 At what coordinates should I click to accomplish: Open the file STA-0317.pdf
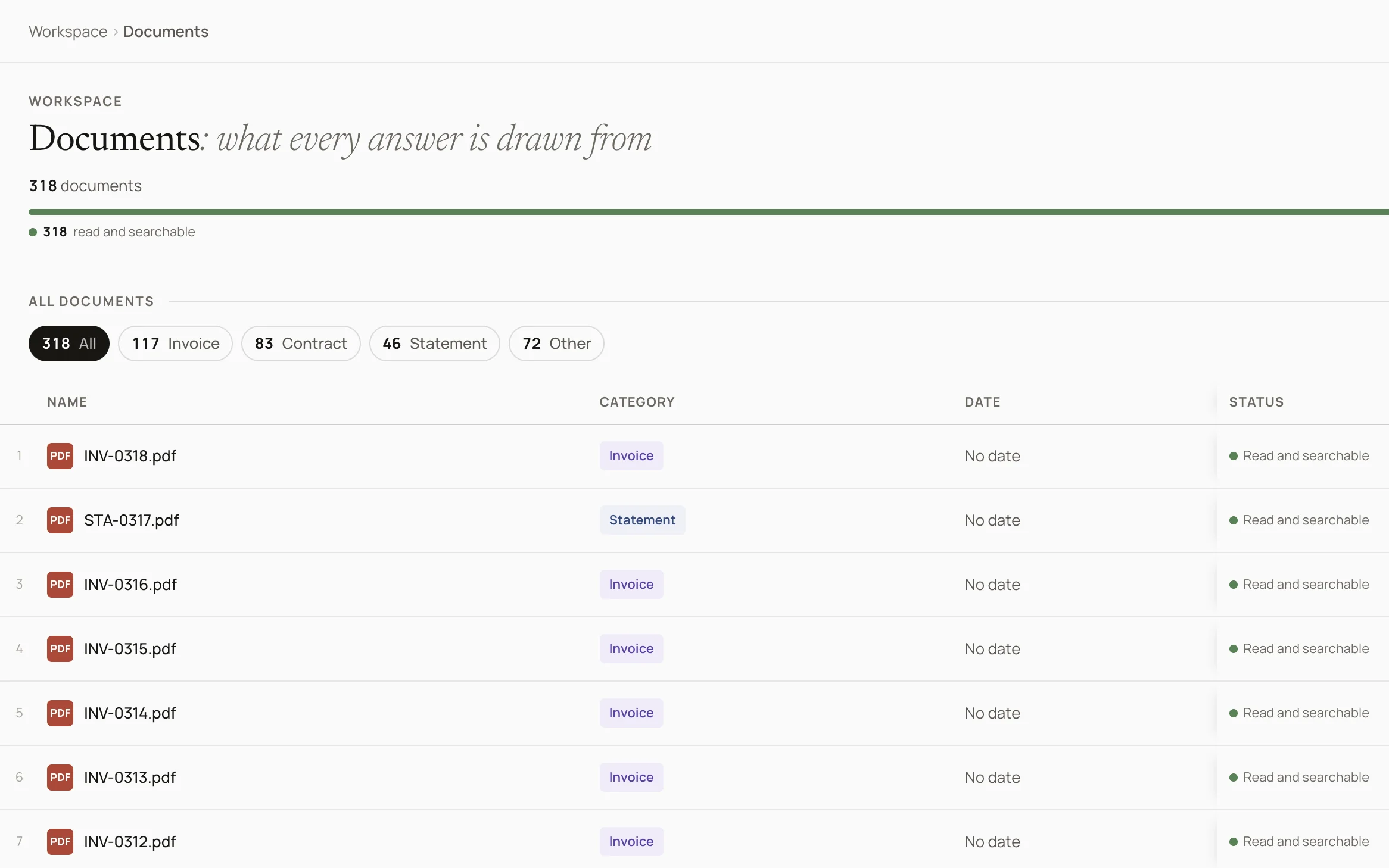click(x=132, y=520)
